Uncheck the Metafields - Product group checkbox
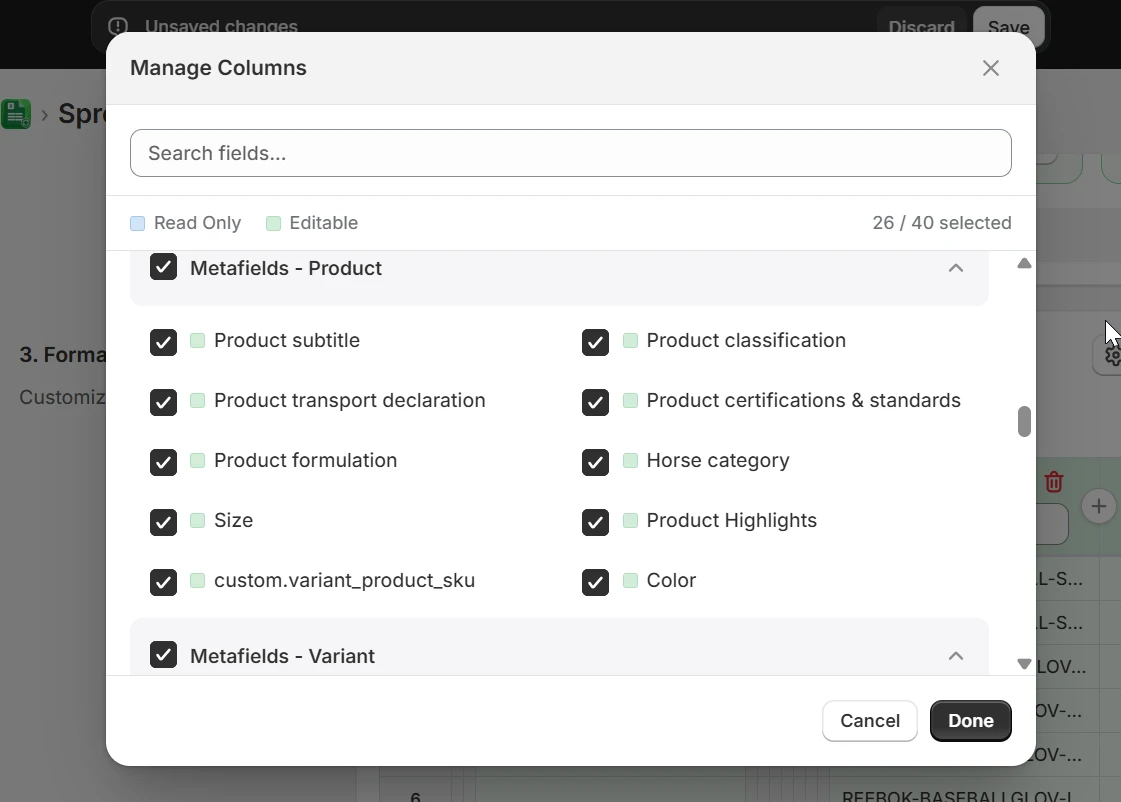 163,267
